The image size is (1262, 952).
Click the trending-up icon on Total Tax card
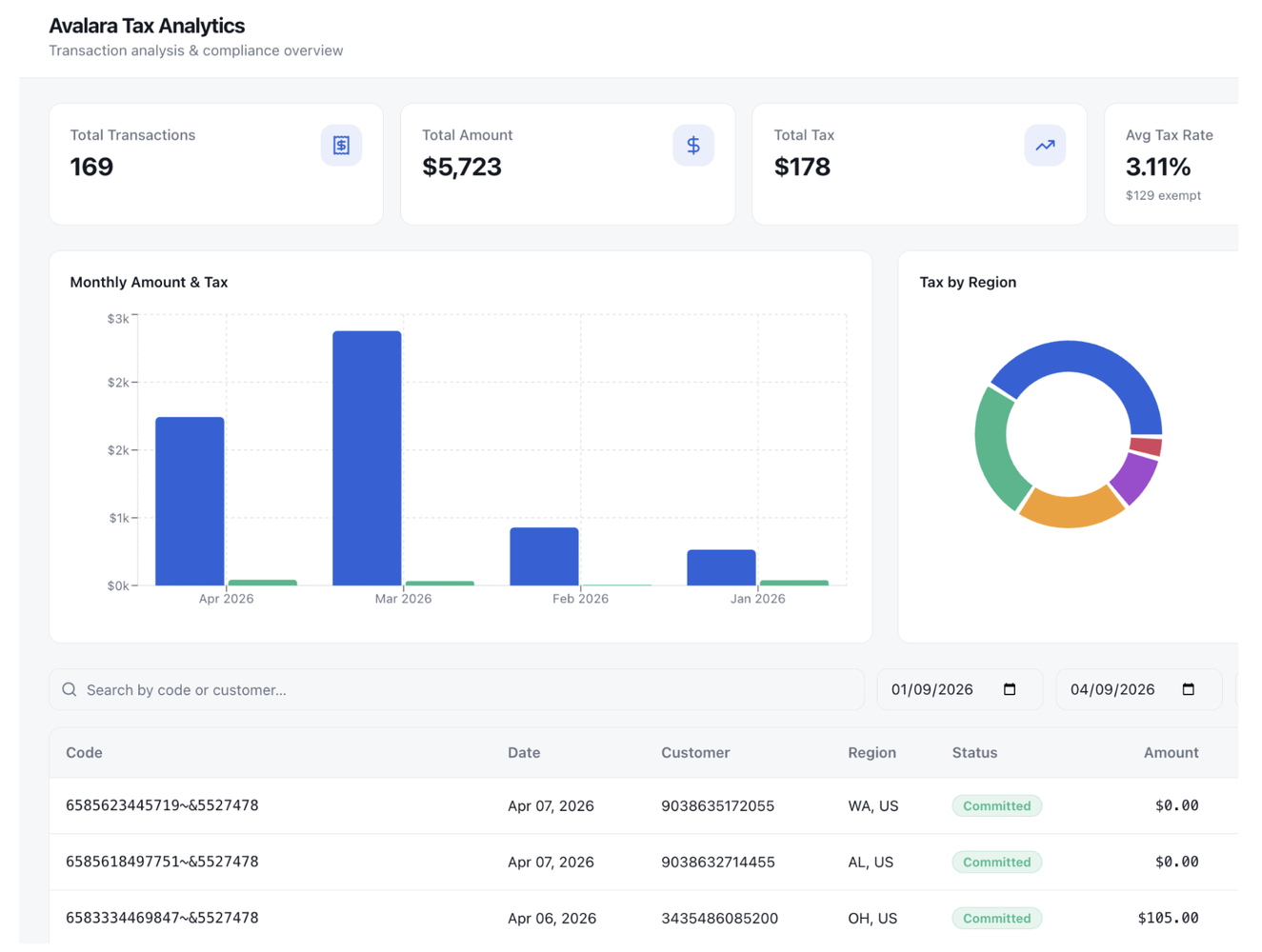pyautogui.click(x=1045, y=145)
